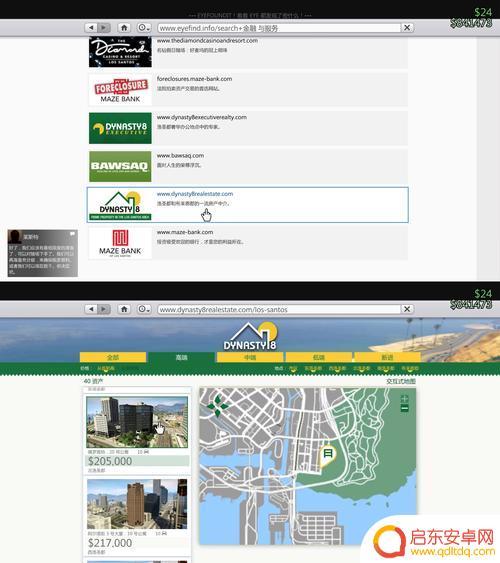Open the foreclosures.maze-bank.com link
The image size is (500, 563).
pyautogui.click(x=194, y=79)
